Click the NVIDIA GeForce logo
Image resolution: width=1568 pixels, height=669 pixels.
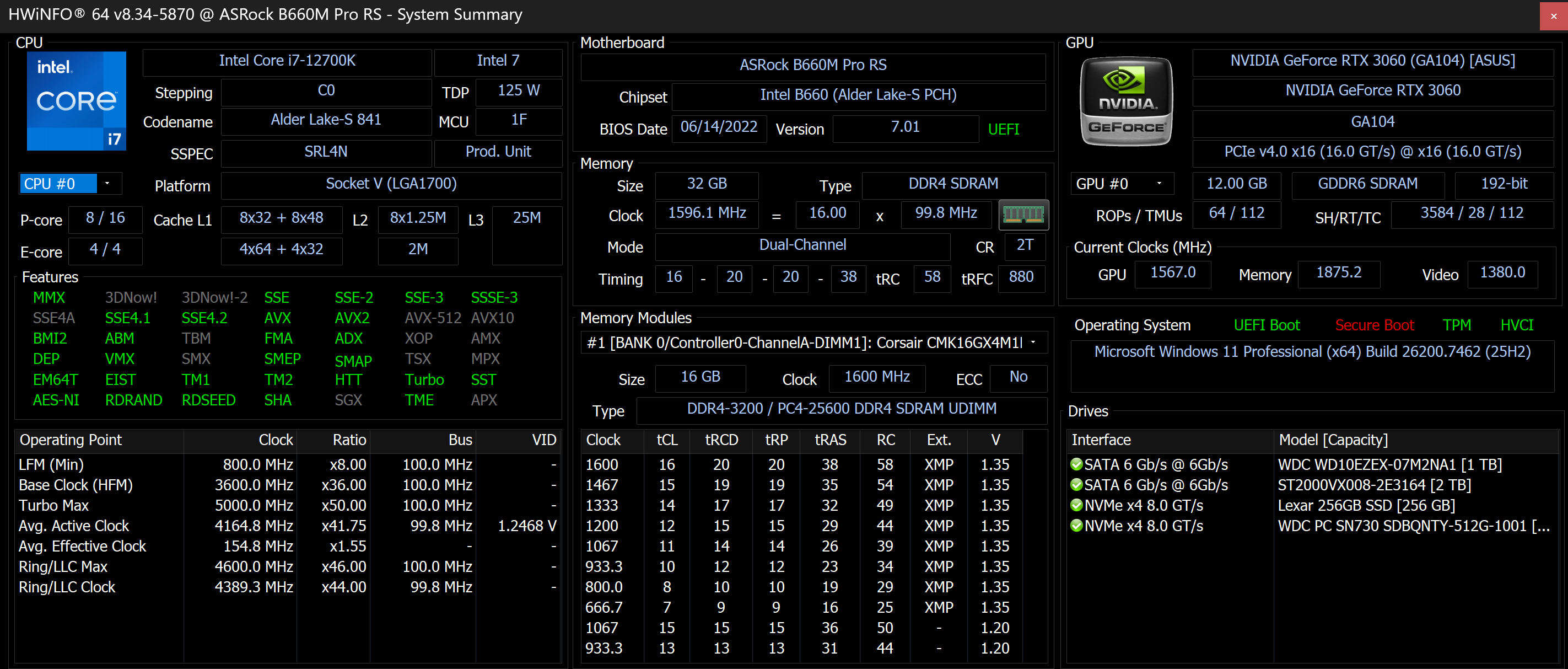pos(1125,101)
